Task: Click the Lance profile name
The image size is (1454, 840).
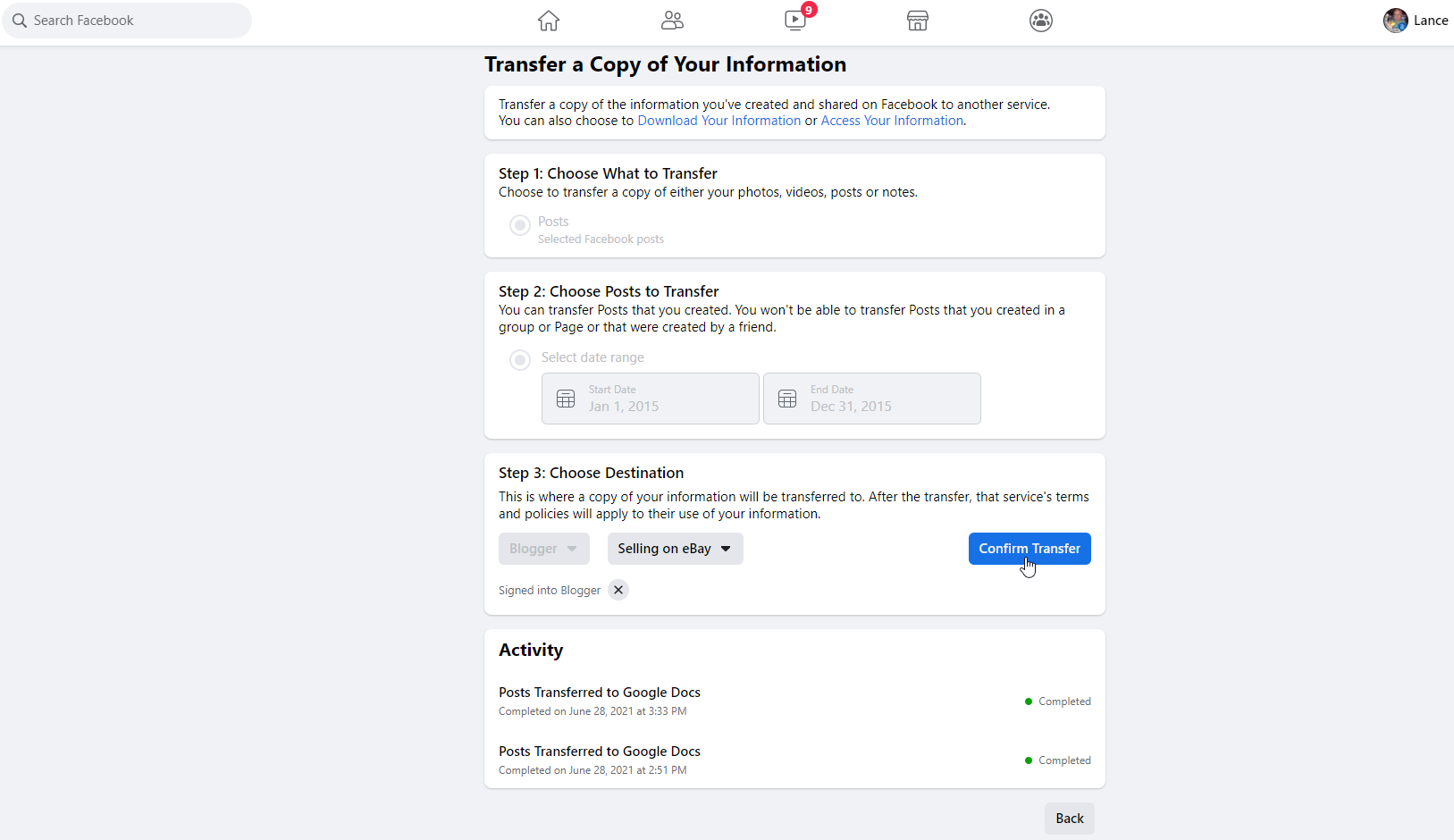Action: 1431,21
